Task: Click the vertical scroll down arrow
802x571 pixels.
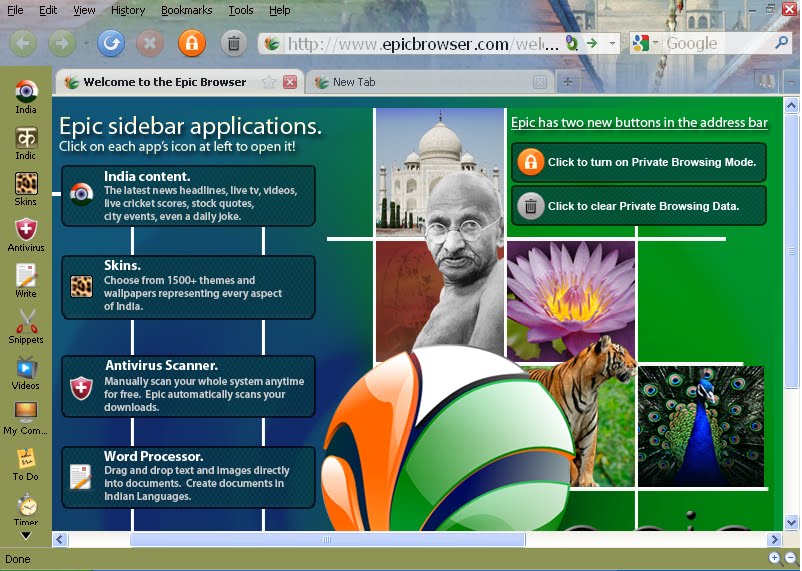Action: click(x=791, y=523)
